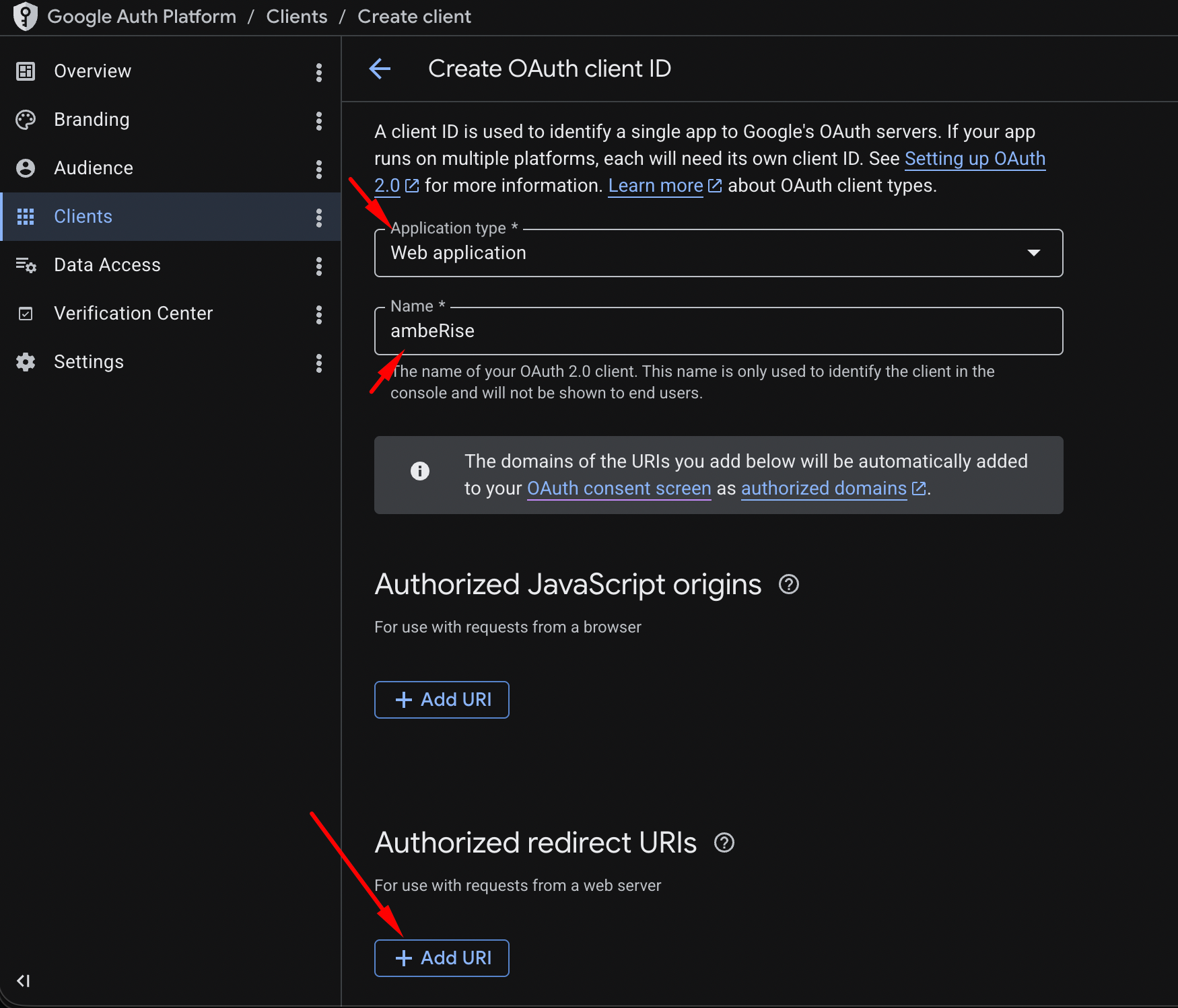Screen dimensions: 1178x1008
Task: Open the Verification Center sidebar item
Action: (x=170, y=314)
